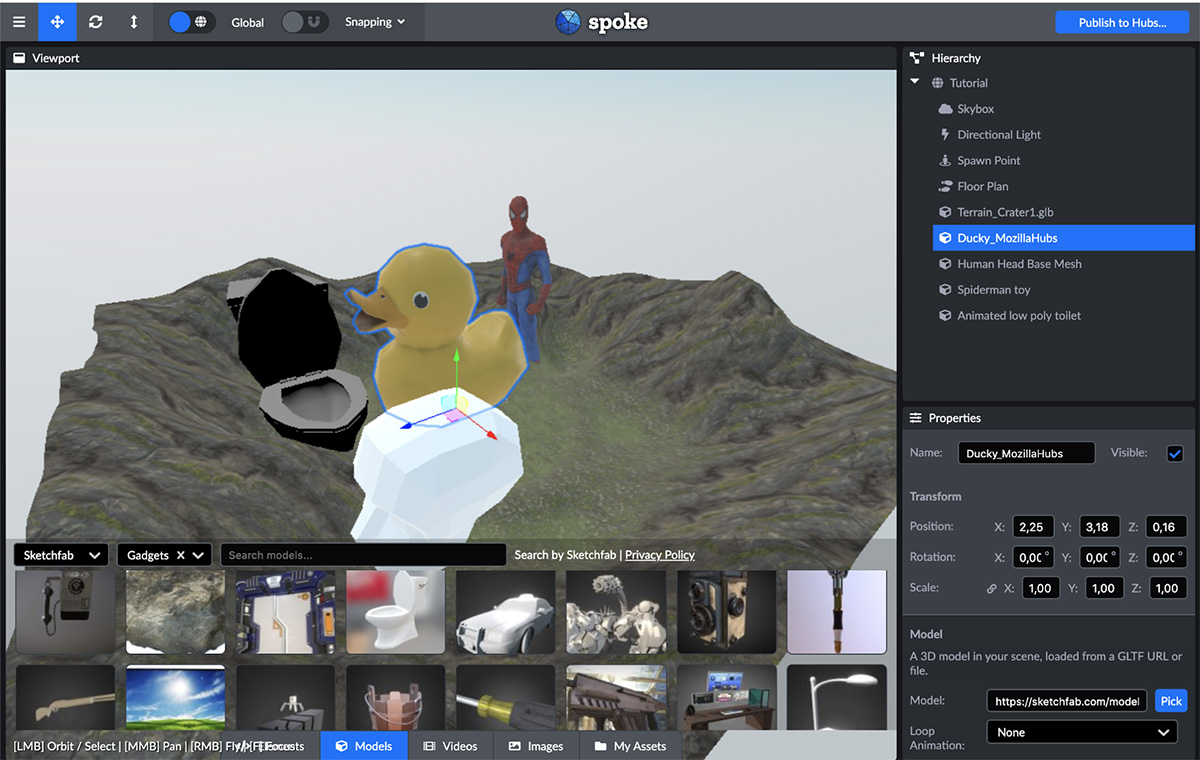This screenshot has height=760, width=1200.
Task: Click the Spoke logo in the toolbar
Action: click(601, 22)
